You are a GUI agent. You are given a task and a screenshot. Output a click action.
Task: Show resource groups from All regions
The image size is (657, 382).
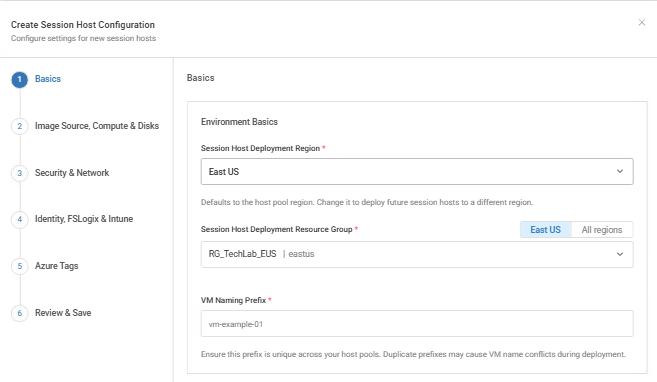[x=602, y=230]
